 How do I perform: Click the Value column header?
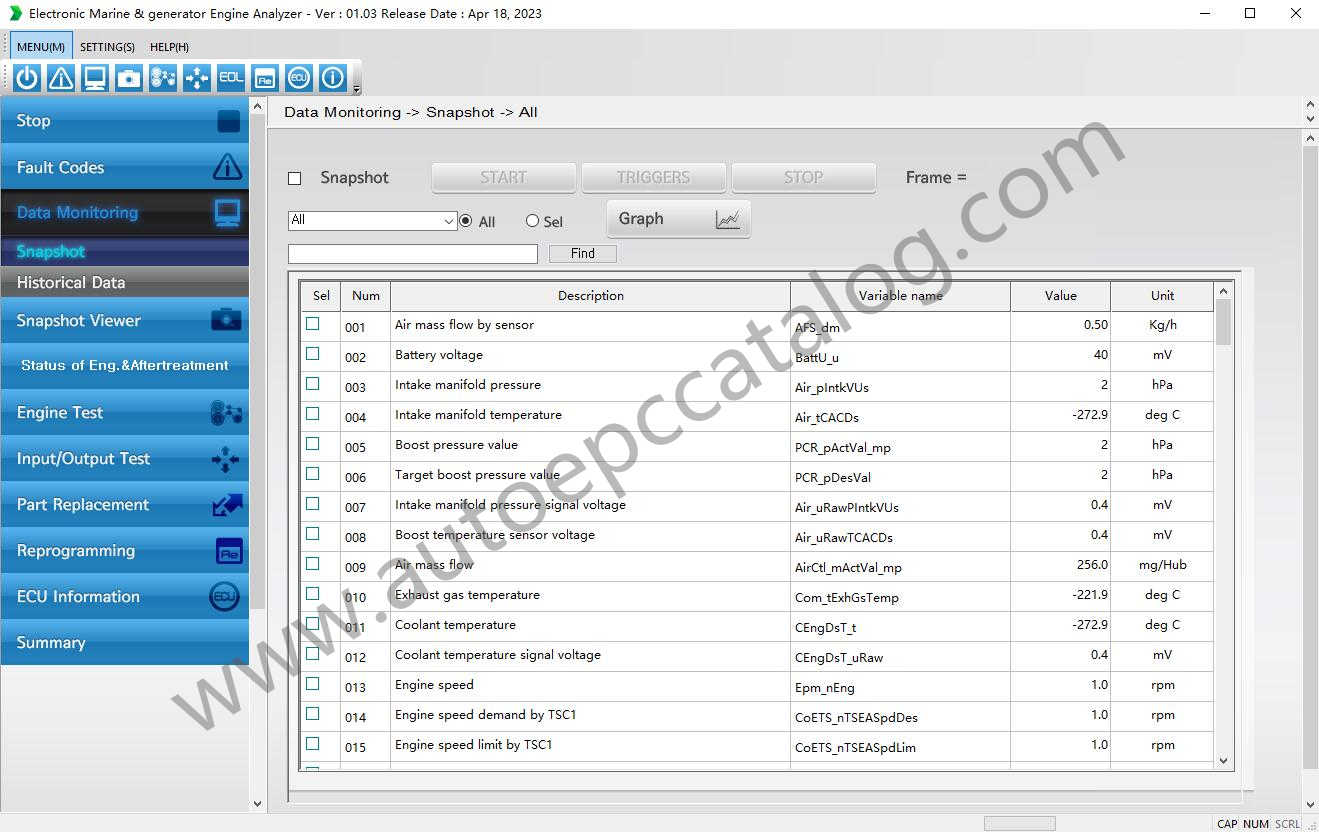click(x=1060, y=296)
